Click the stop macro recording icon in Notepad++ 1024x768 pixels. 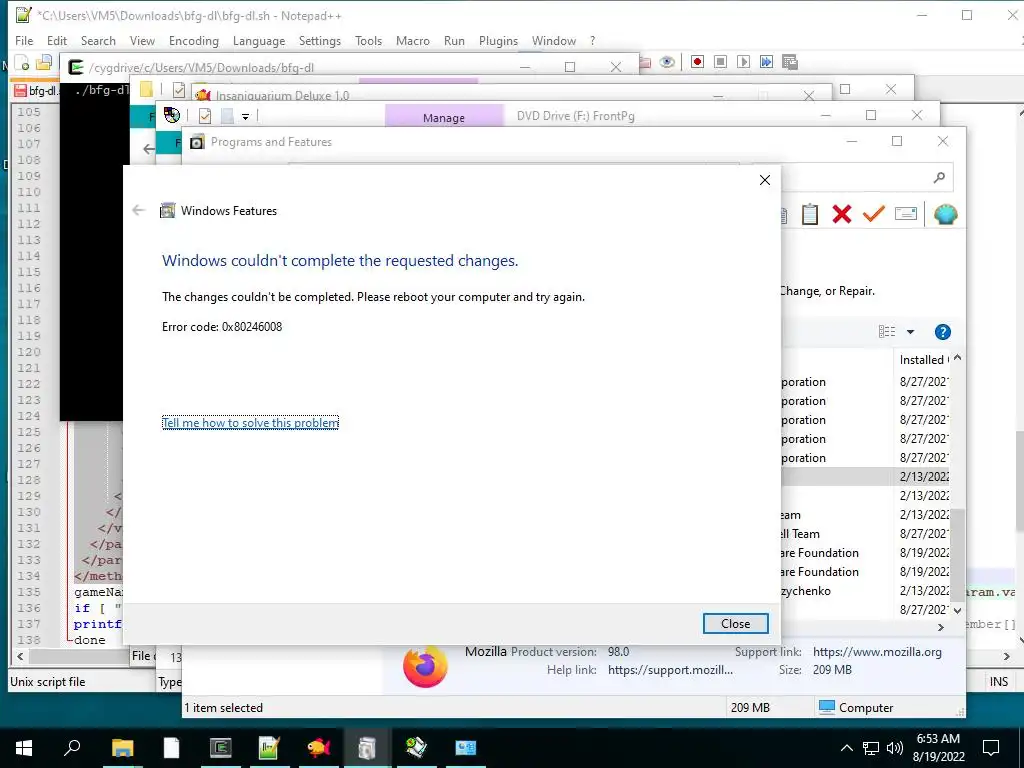[x=720, y=61]
